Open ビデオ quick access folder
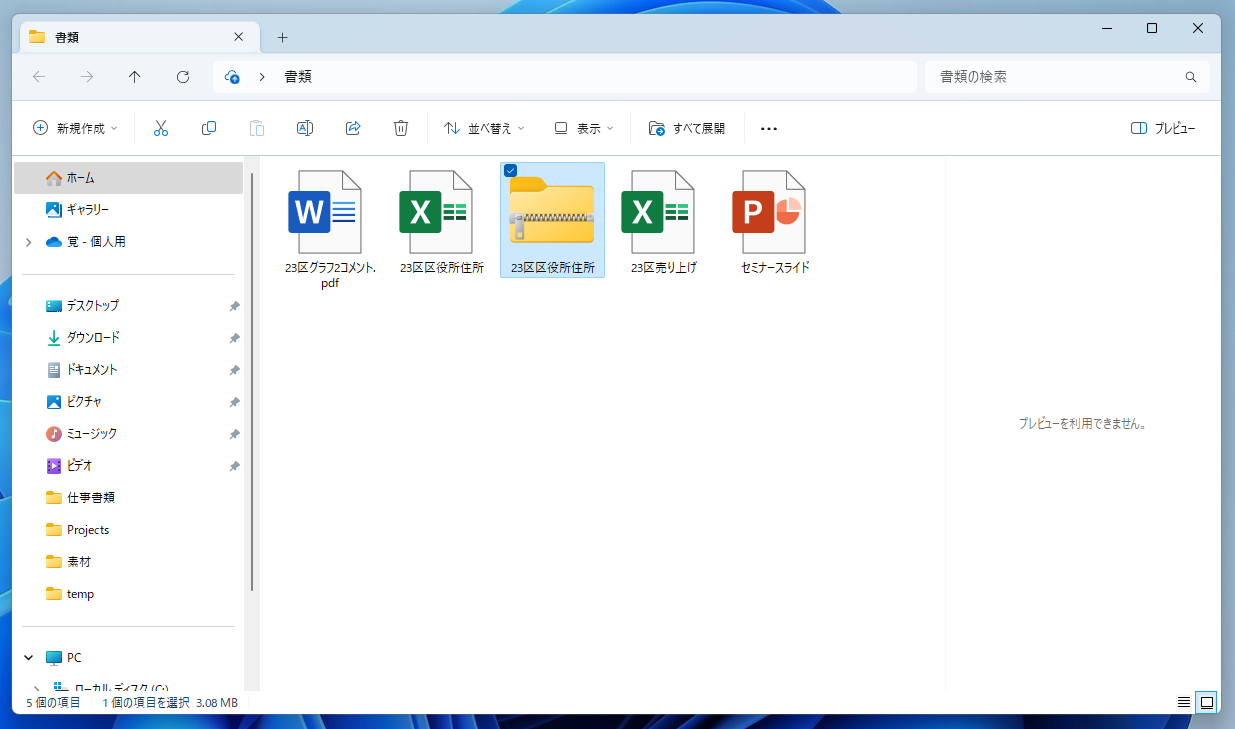 [x=129, y=466]
